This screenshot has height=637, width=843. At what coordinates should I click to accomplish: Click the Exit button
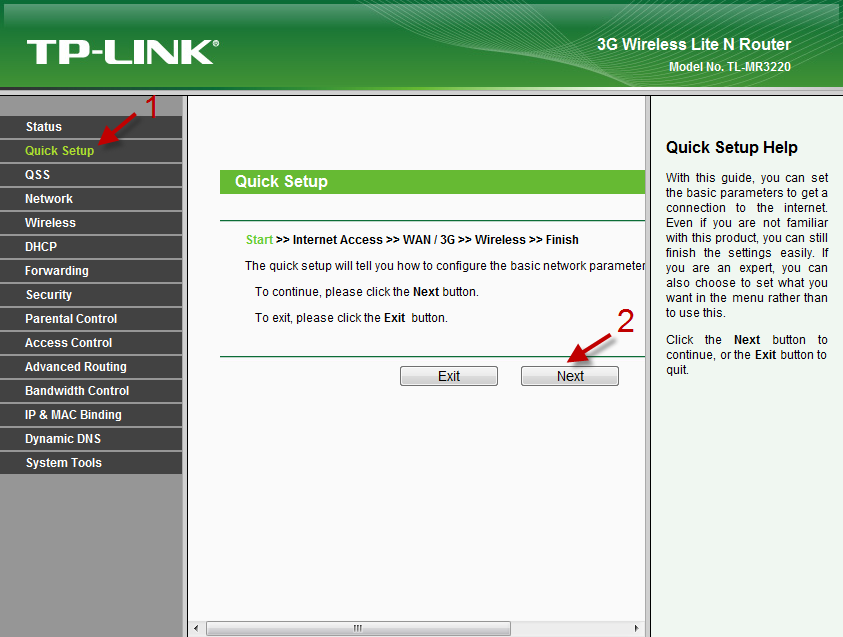click(449, 376)
